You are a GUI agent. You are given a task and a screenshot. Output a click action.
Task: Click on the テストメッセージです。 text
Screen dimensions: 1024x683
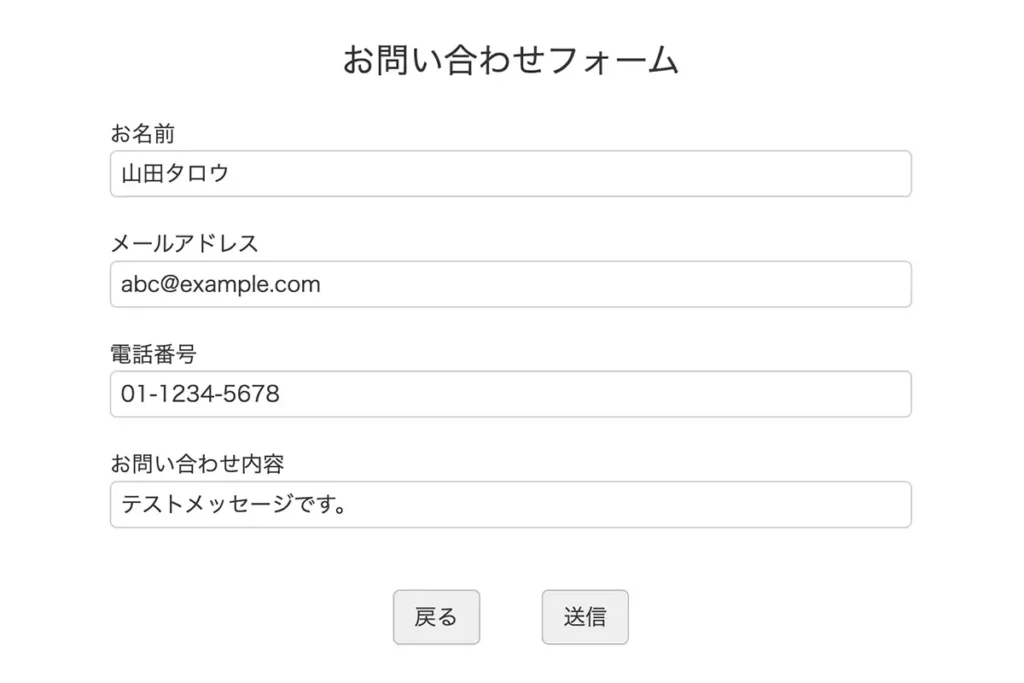[234, 504]
